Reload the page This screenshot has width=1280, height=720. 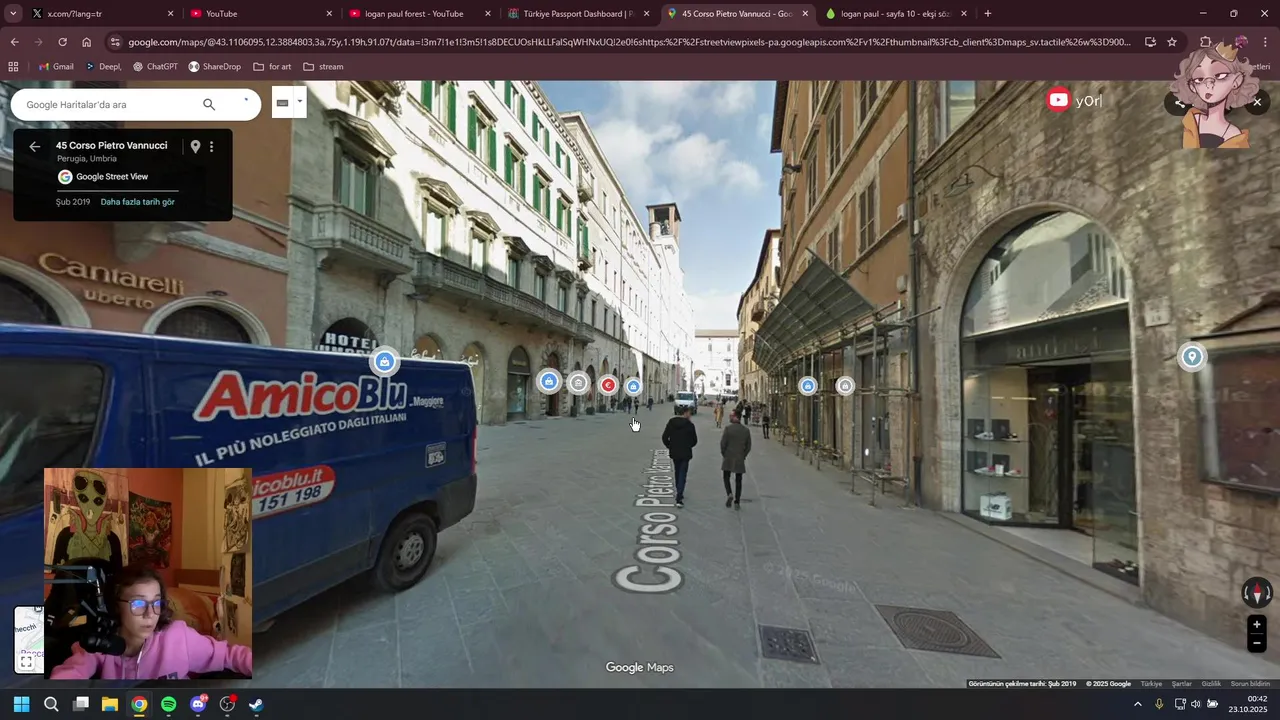(62, 42)
